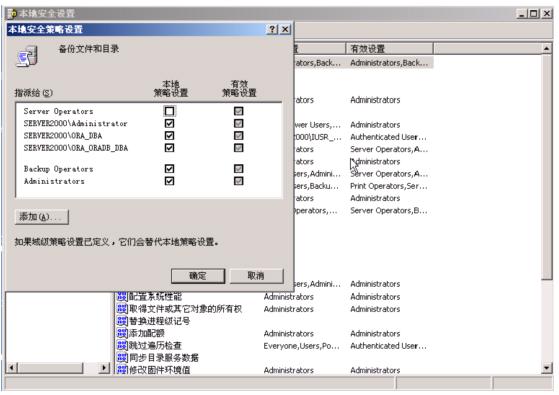
Task: Click the 修改固件环境值 policy icon
Action: click(x=122, y=370)
